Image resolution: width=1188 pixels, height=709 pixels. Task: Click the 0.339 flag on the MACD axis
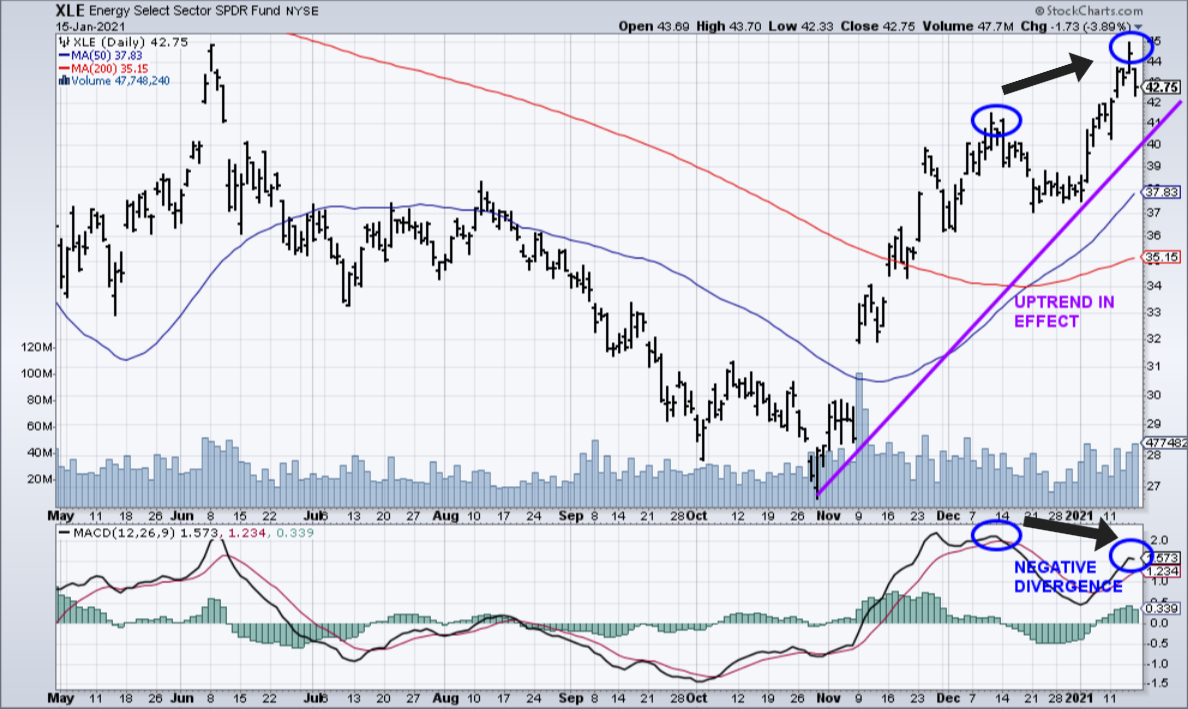click(1161, 608)
